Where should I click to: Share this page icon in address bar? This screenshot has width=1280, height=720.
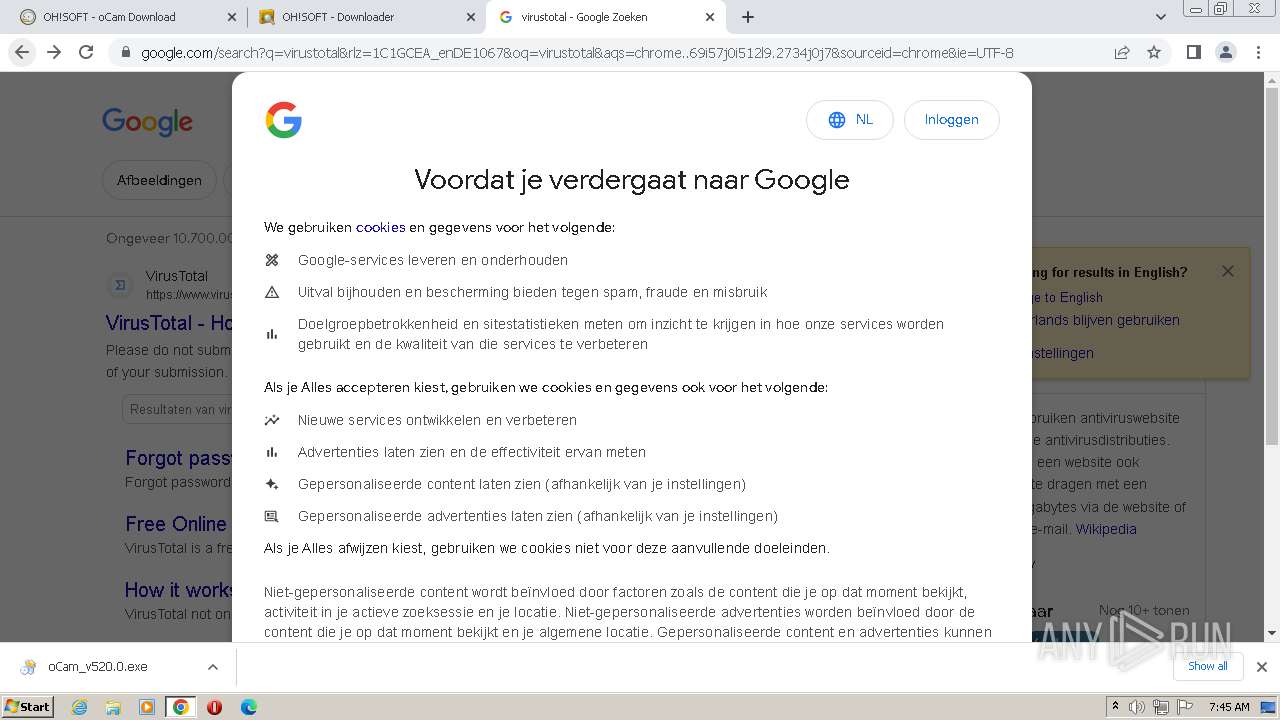pos(1122,52)
